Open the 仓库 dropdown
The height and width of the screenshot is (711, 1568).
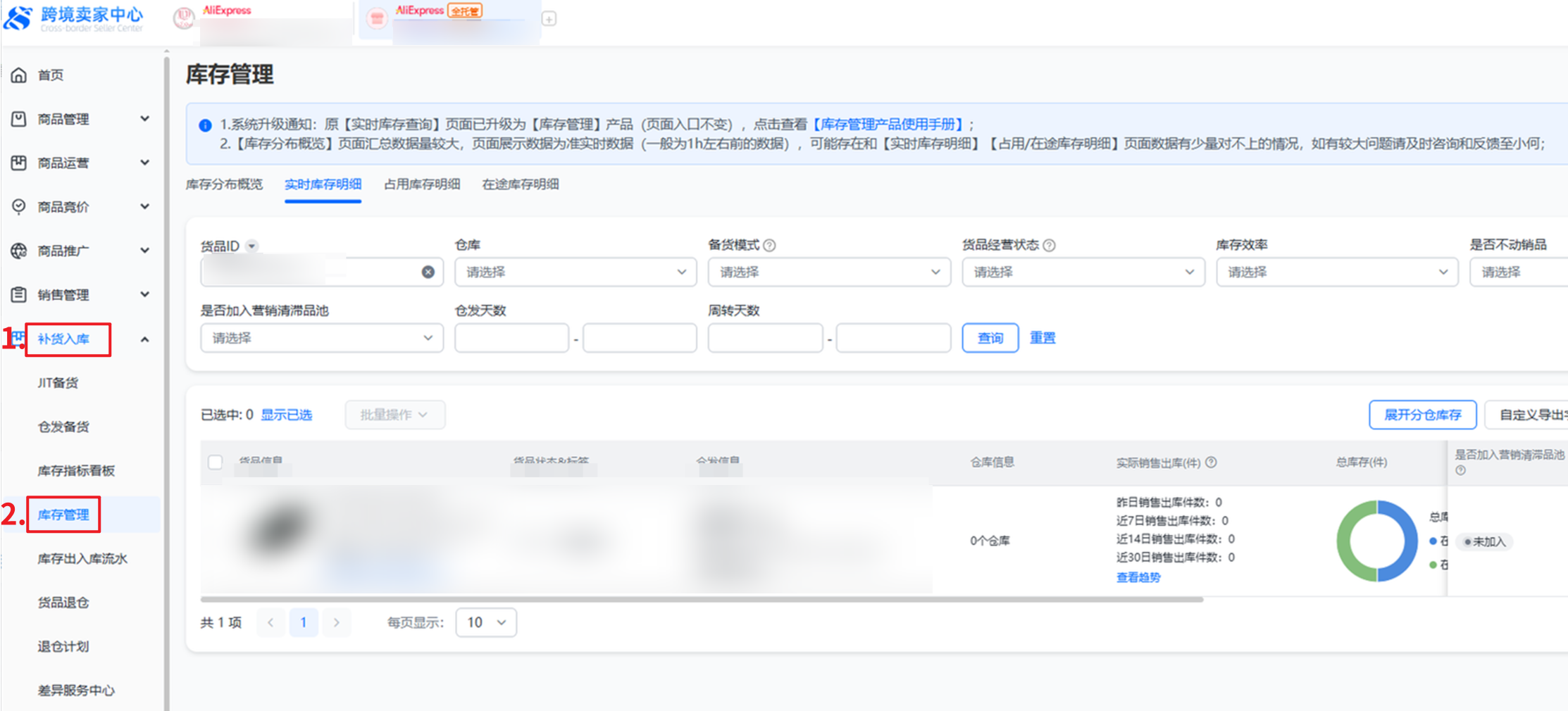coord(575,272)
